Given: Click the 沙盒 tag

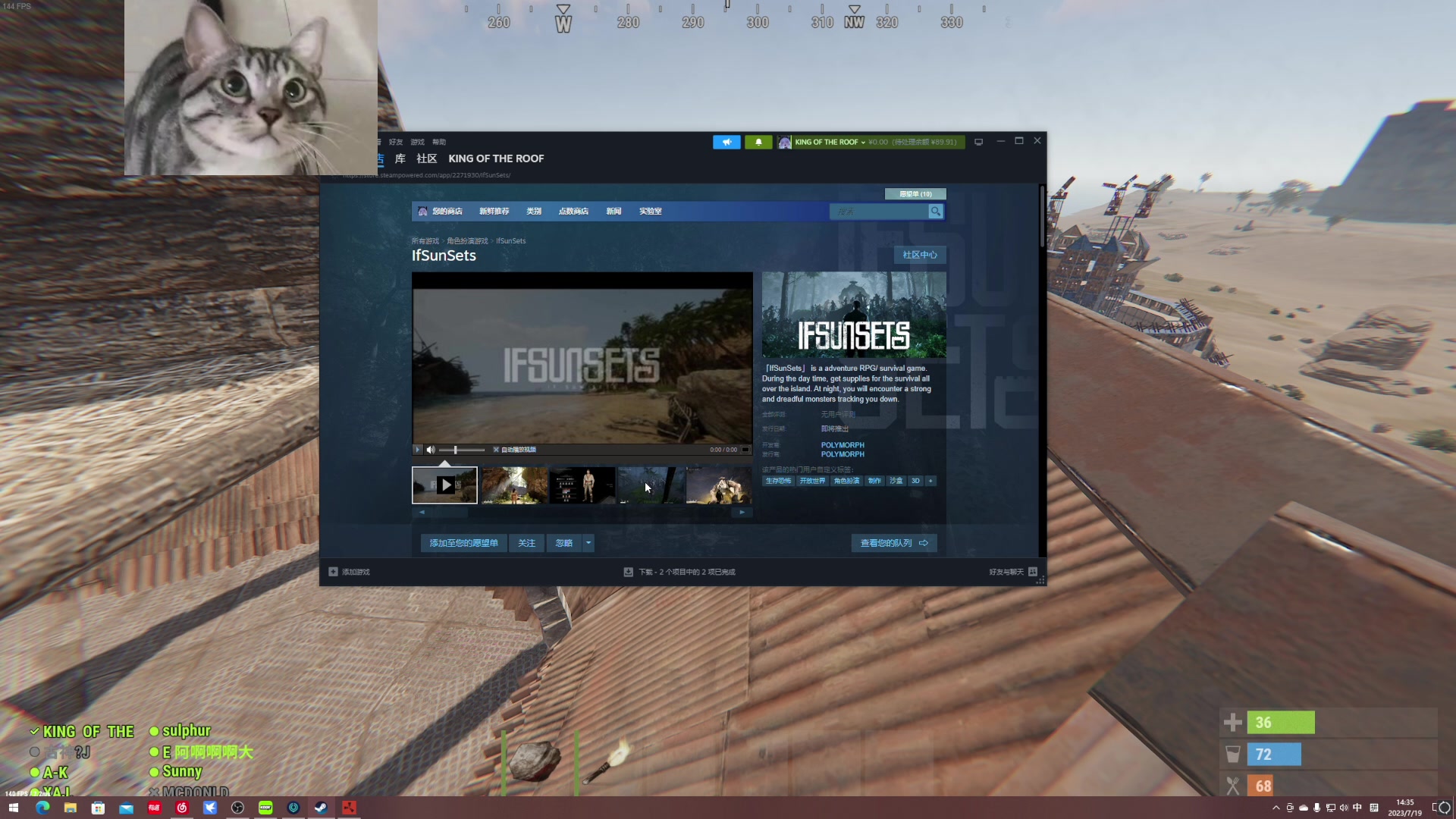Looking at the screenshot, I should pyautogui.click(x=896, y=481).
